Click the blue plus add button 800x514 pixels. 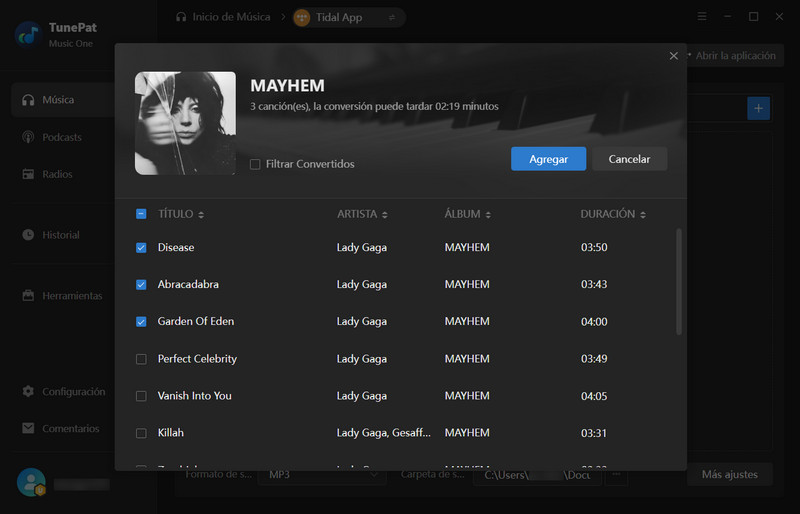tap(758, 108)
